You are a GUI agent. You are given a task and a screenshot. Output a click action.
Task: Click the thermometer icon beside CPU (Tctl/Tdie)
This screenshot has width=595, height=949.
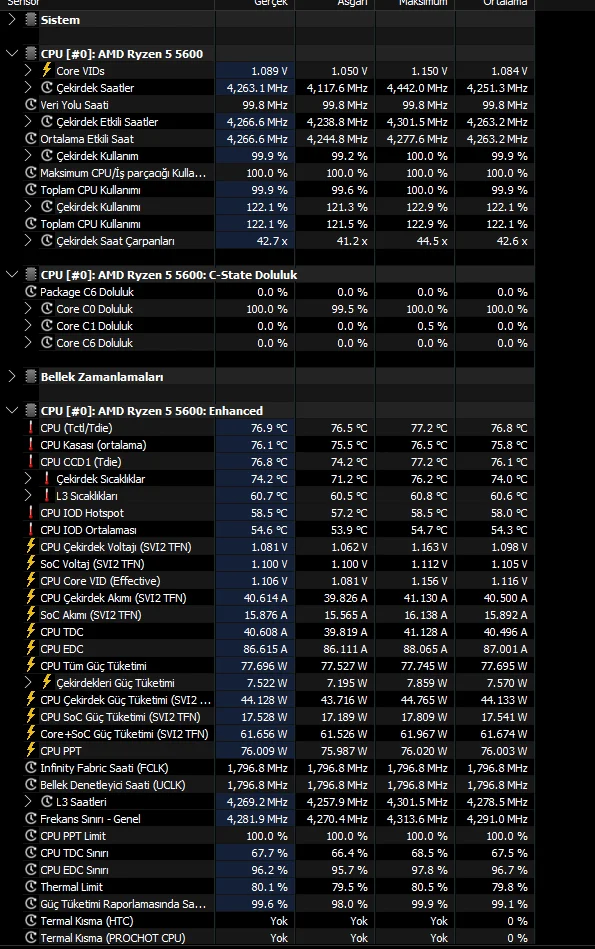click(31, 427)
